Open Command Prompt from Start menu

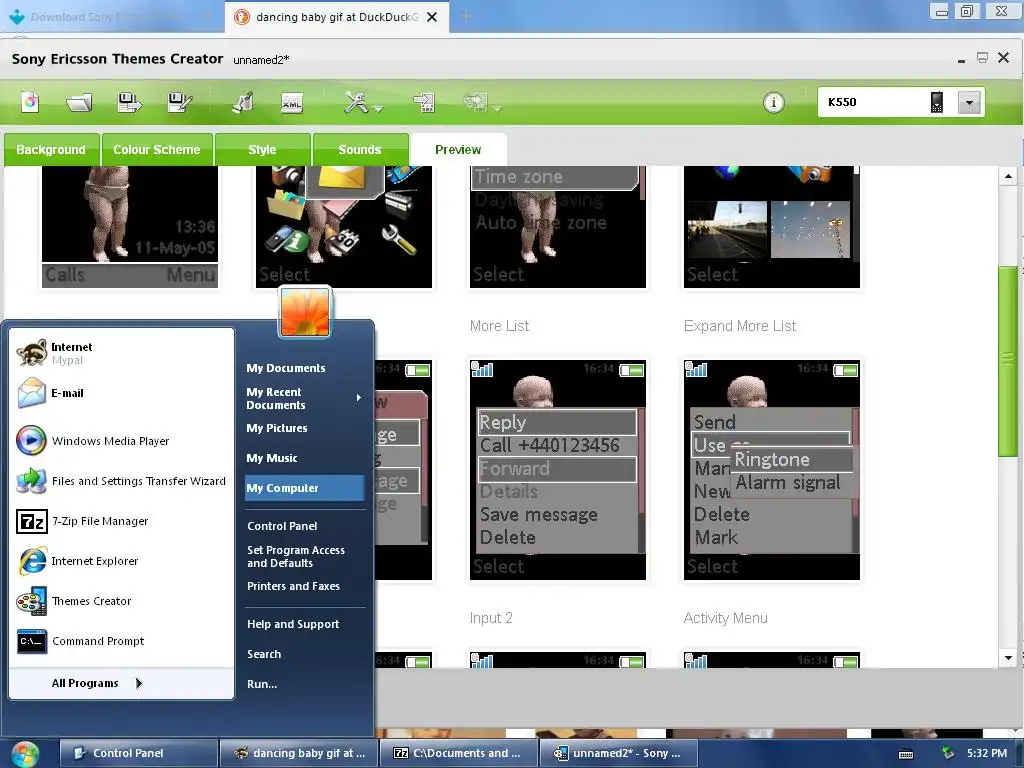coord(121,641)
